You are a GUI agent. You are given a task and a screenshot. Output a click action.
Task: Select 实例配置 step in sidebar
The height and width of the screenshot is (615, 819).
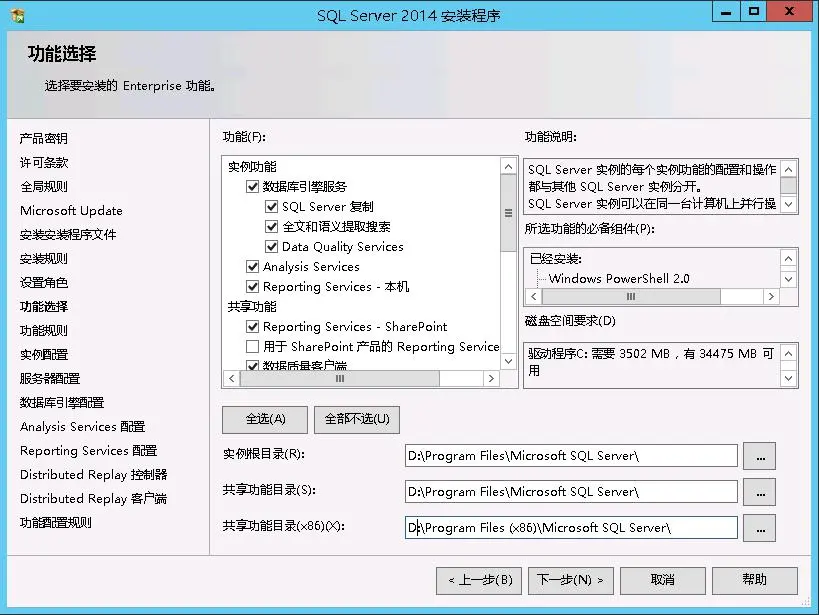[44, 355]
